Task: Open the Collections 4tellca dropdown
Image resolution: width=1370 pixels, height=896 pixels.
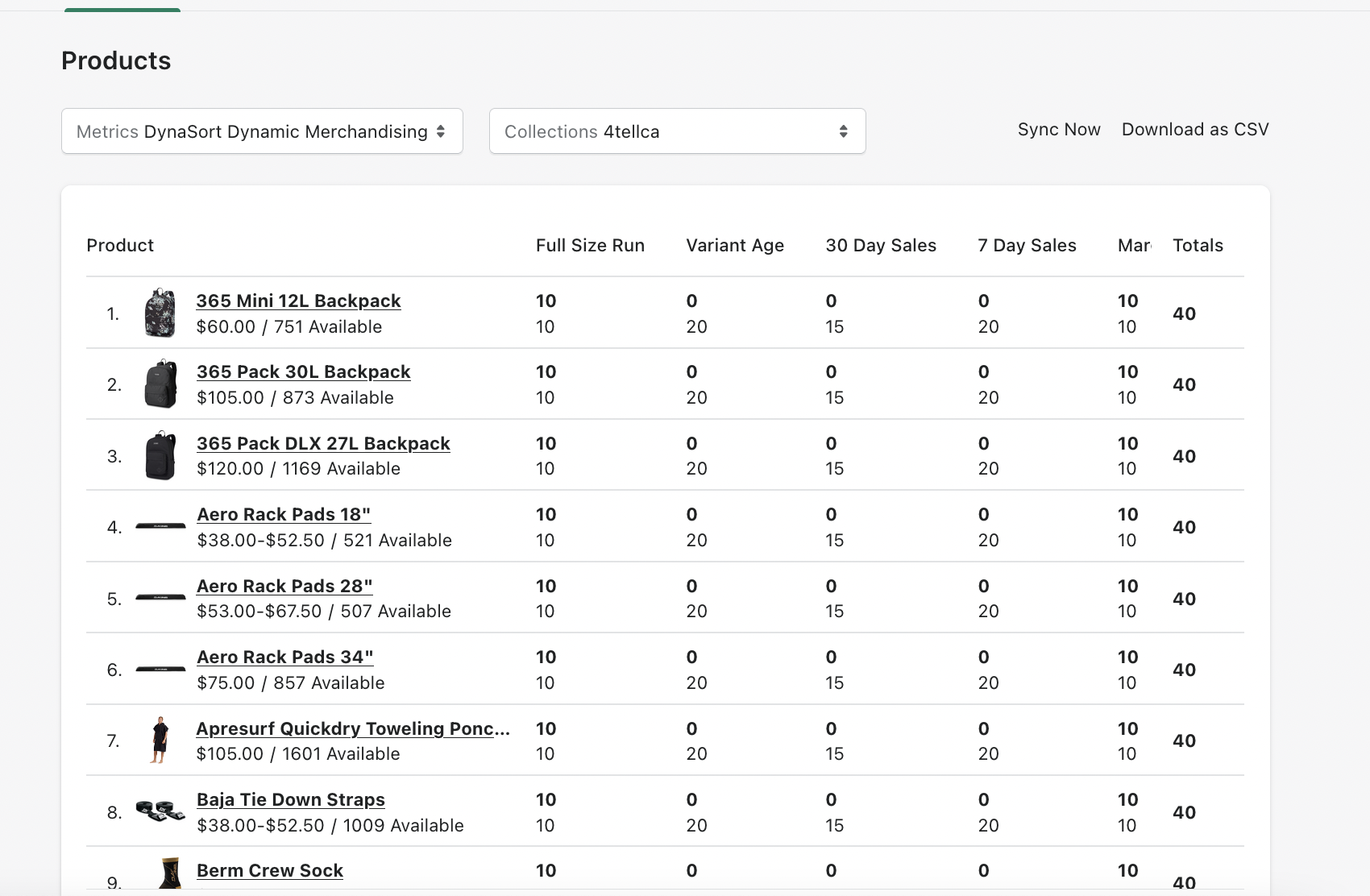Action: [x=677, y=131]
